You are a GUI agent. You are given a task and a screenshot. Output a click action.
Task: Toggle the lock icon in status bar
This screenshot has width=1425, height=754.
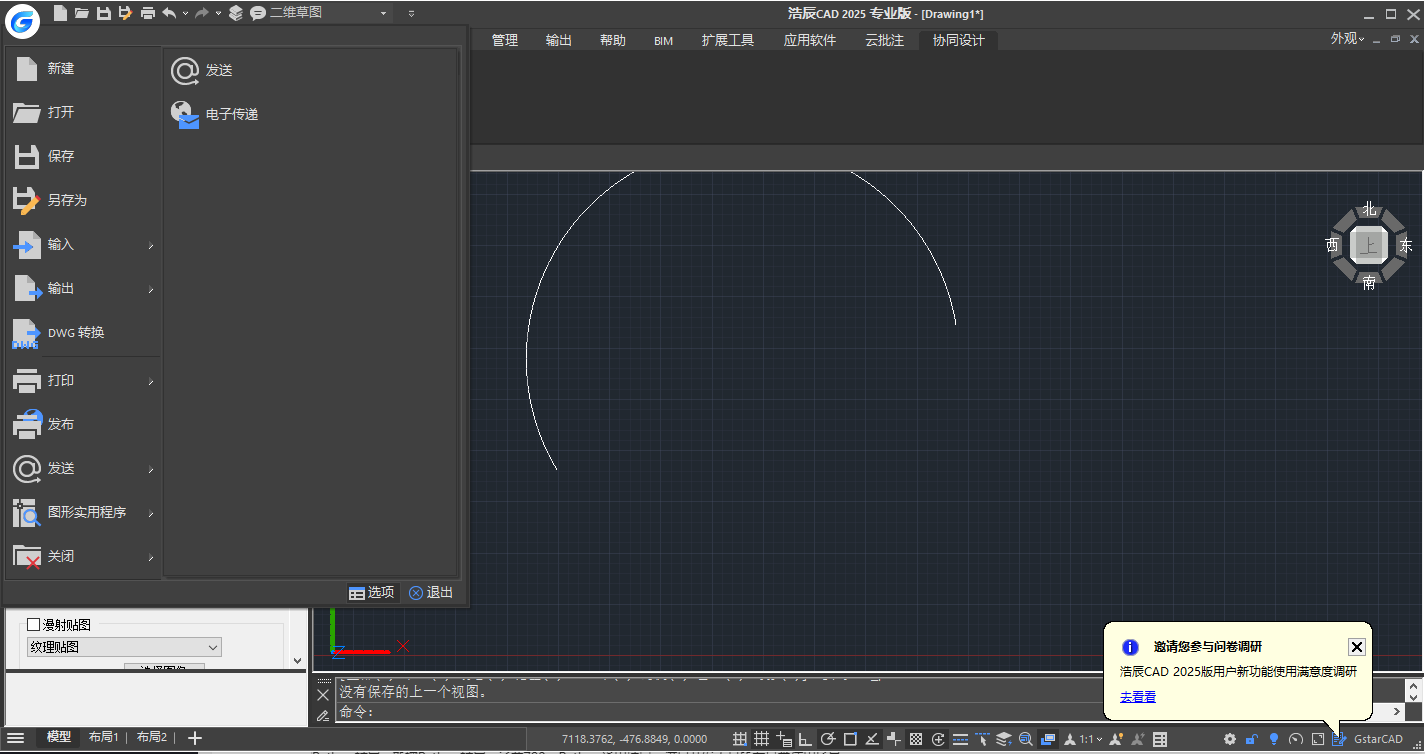[1251, 738]
